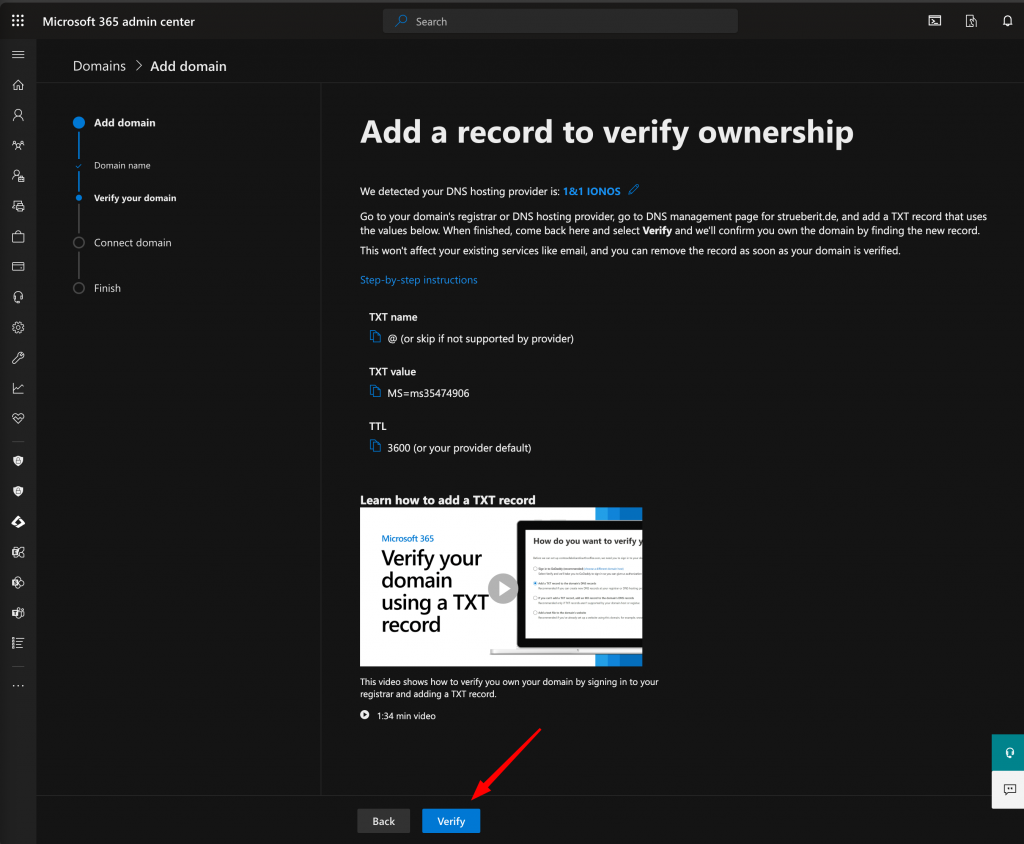Open Cloud Shell terminal icon in header
Viewport: 1024px width, 844px height.
pyautogui.click(x=934, y=21)
